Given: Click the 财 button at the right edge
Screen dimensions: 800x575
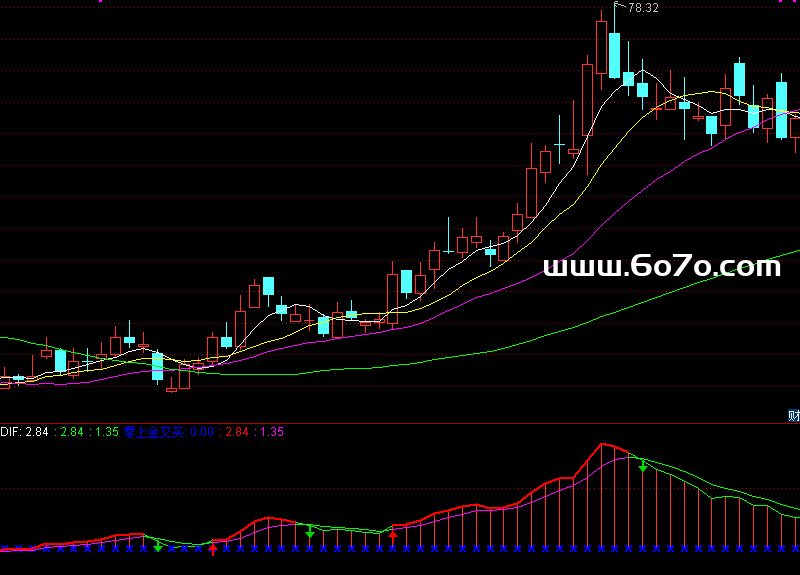Looking at the screenshot, I should [794, 415].
